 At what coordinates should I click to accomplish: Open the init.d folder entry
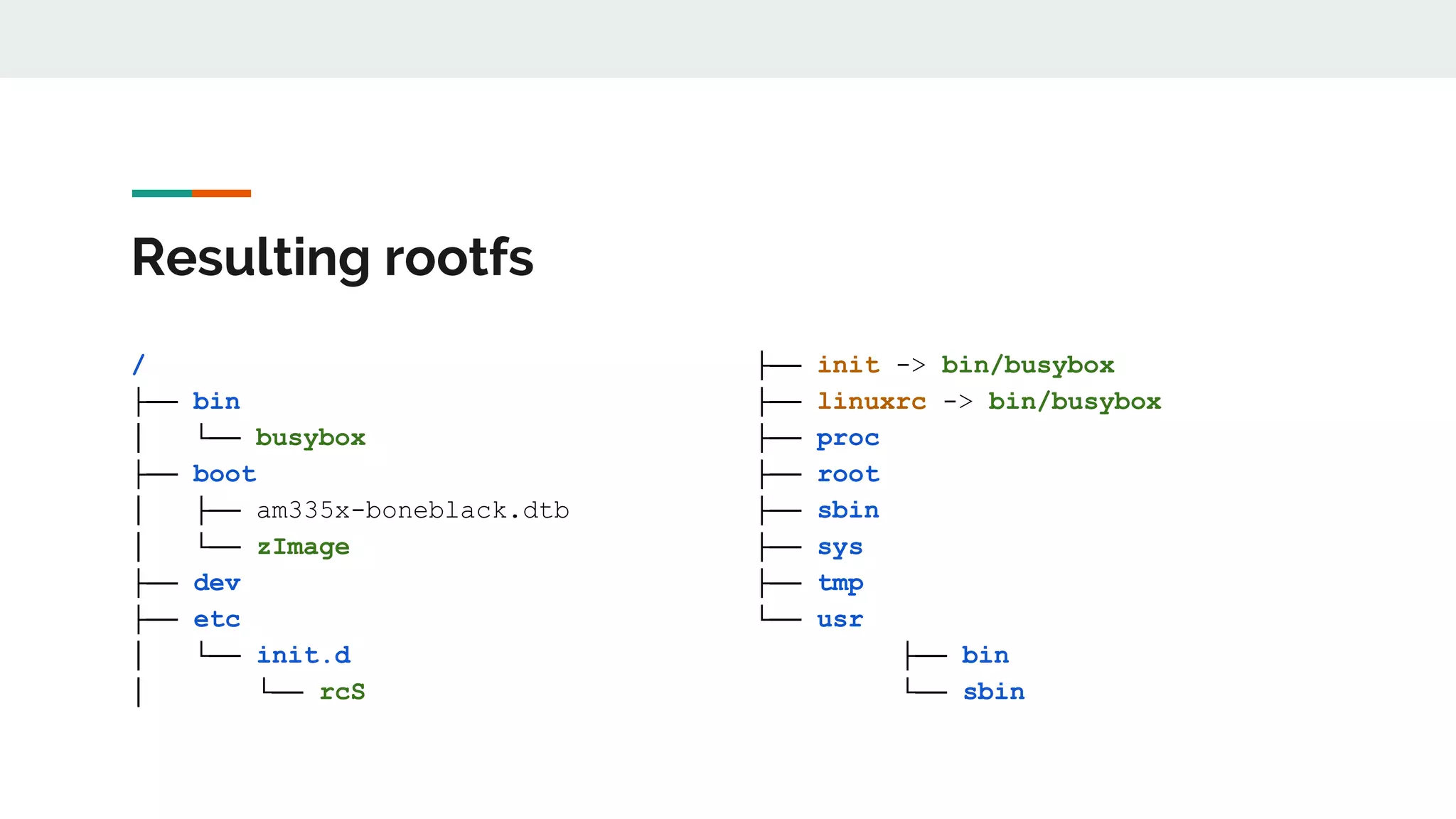pos(304,655)
